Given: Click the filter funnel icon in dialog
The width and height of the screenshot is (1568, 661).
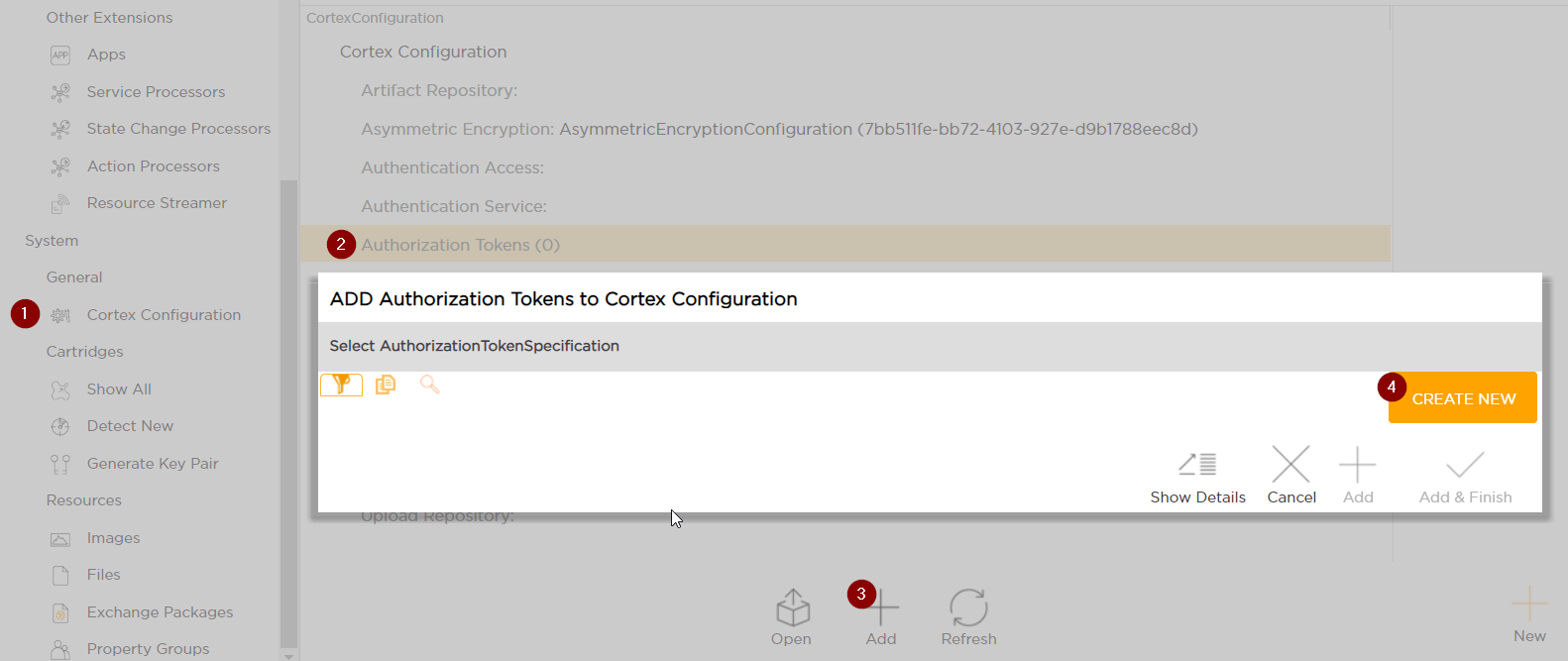Looking at the screenshot, I should tap(341, 385).
